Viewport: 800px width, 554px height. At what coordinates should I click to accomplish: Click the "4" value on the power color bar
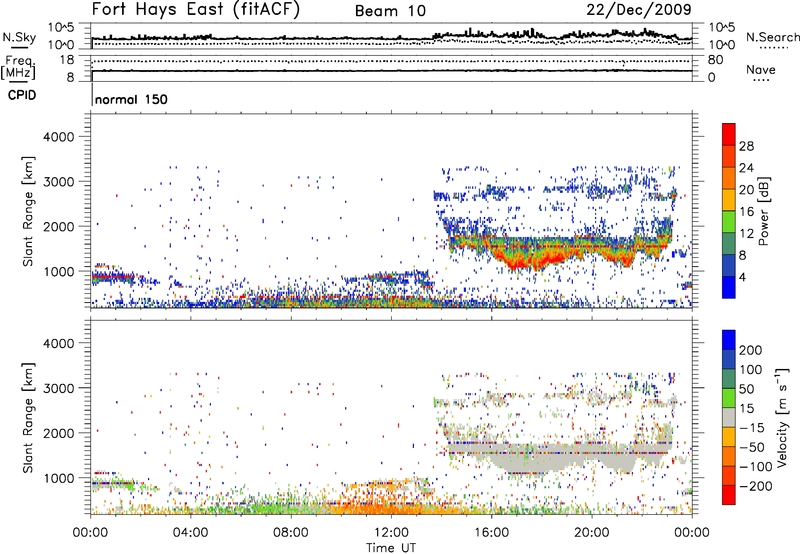(742, 278)
